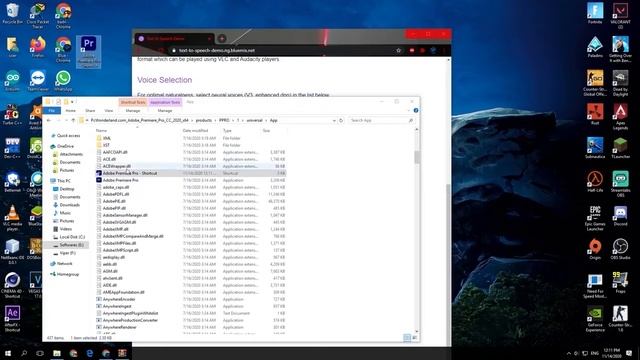Open the Adobe Premiere Pro desktop shortcut

coord(89,51)
